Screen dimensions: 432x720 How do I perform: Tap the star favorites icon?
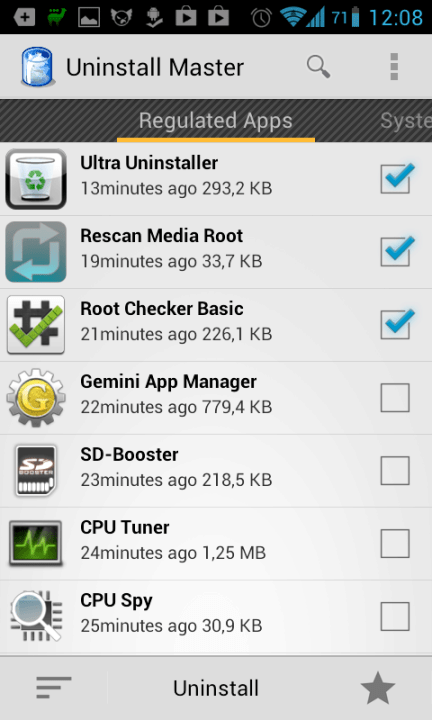click(x=378, y=688)
